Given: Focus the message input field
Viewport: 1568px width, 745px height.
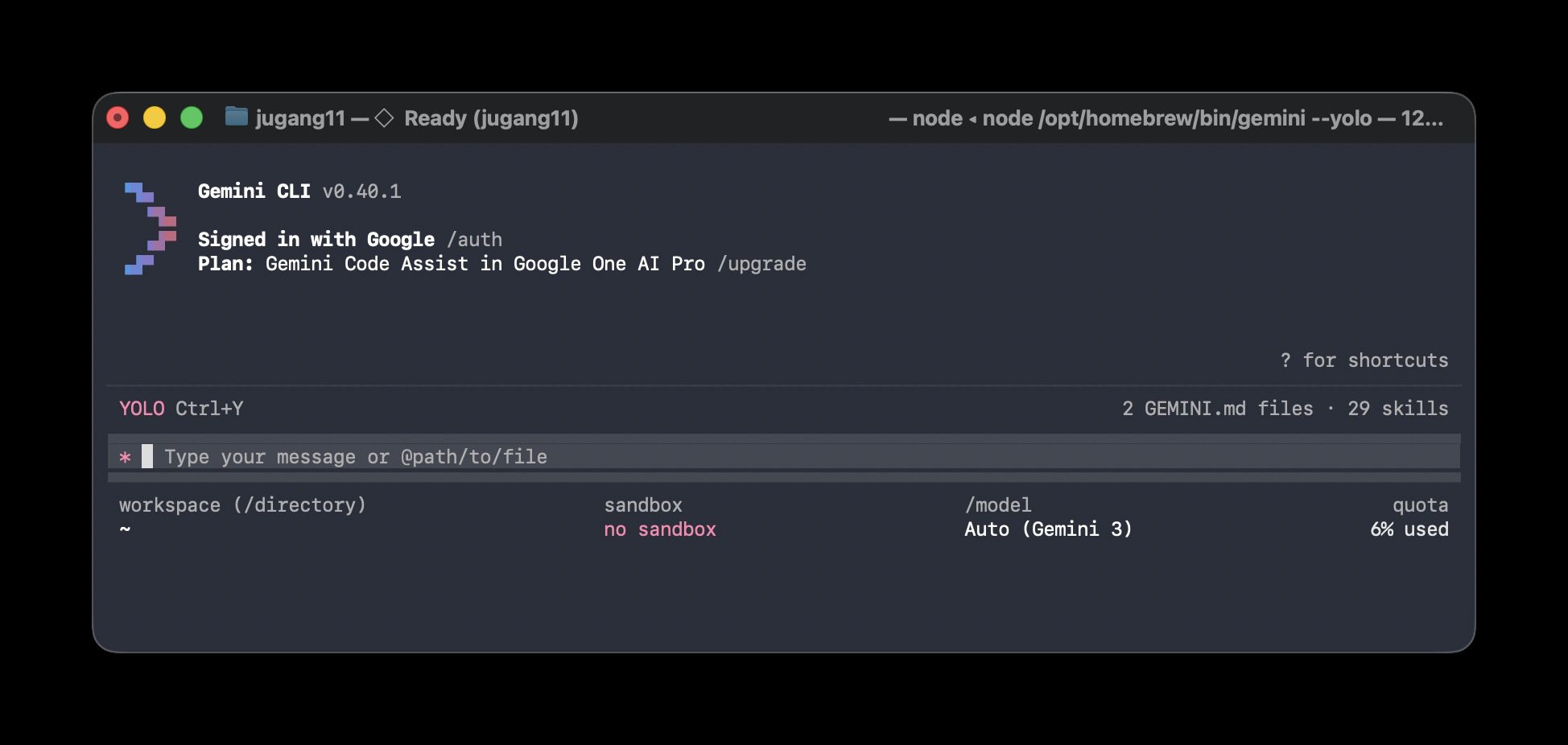Looking at the screenshot, I should click(x=784, y=457).
